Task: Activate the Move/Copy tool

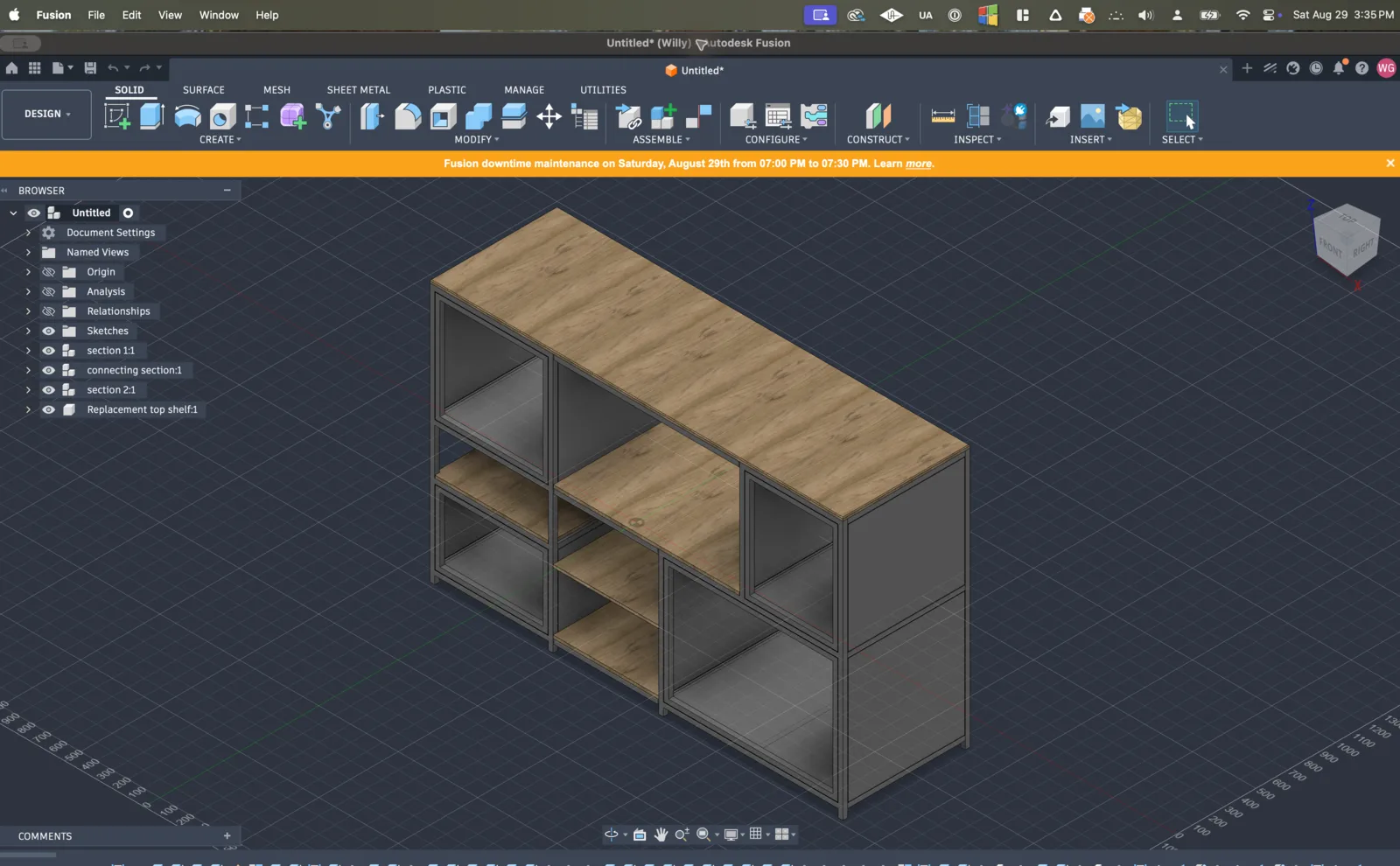Action: pos(549,116)
